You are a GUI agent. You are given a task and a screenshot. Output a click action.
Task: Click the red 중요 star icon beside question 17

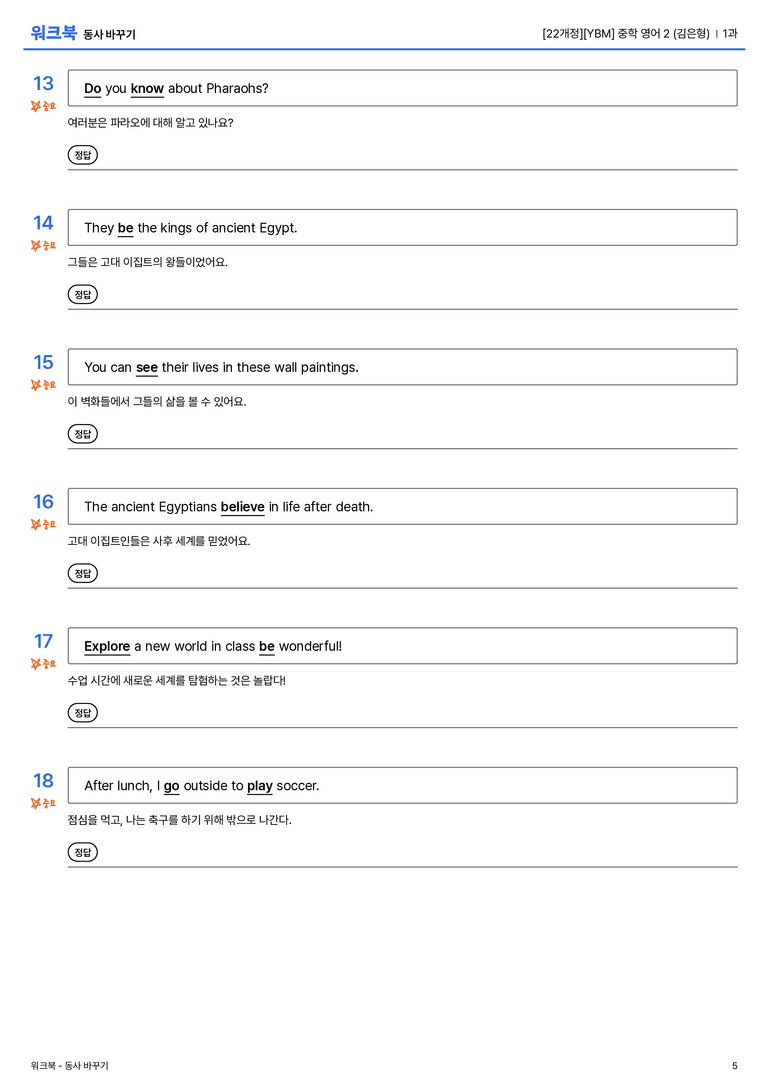click(35, 663)
